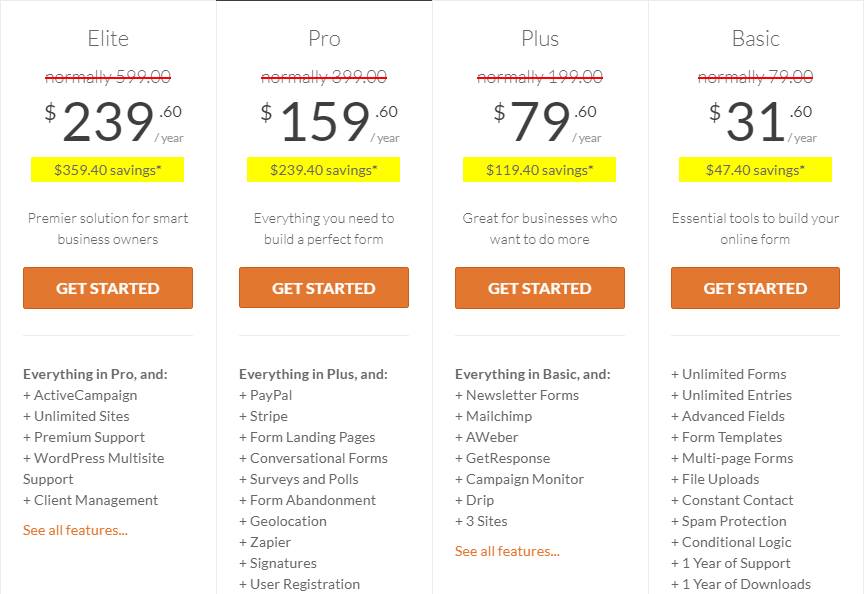This screenshot has width=865, height=594.
Task: Click GET STARTED under Elite plan
Action: (x=108, y=288)
